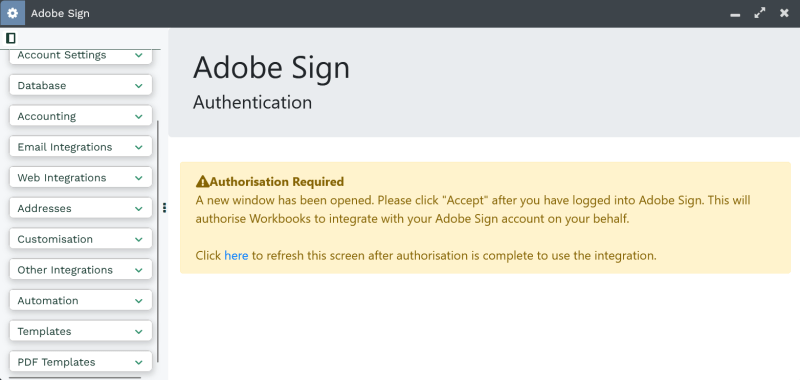Expand the Customisation chevron arrow

click(139, 239)
